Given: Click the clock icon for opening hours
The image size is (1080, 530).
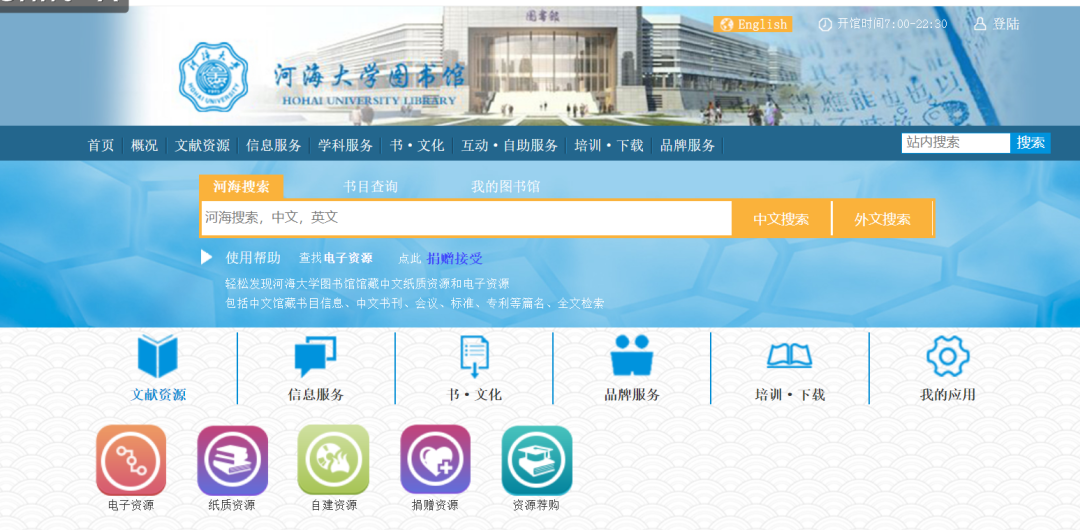Looking at the screenshot, I should tap(824, 25).
